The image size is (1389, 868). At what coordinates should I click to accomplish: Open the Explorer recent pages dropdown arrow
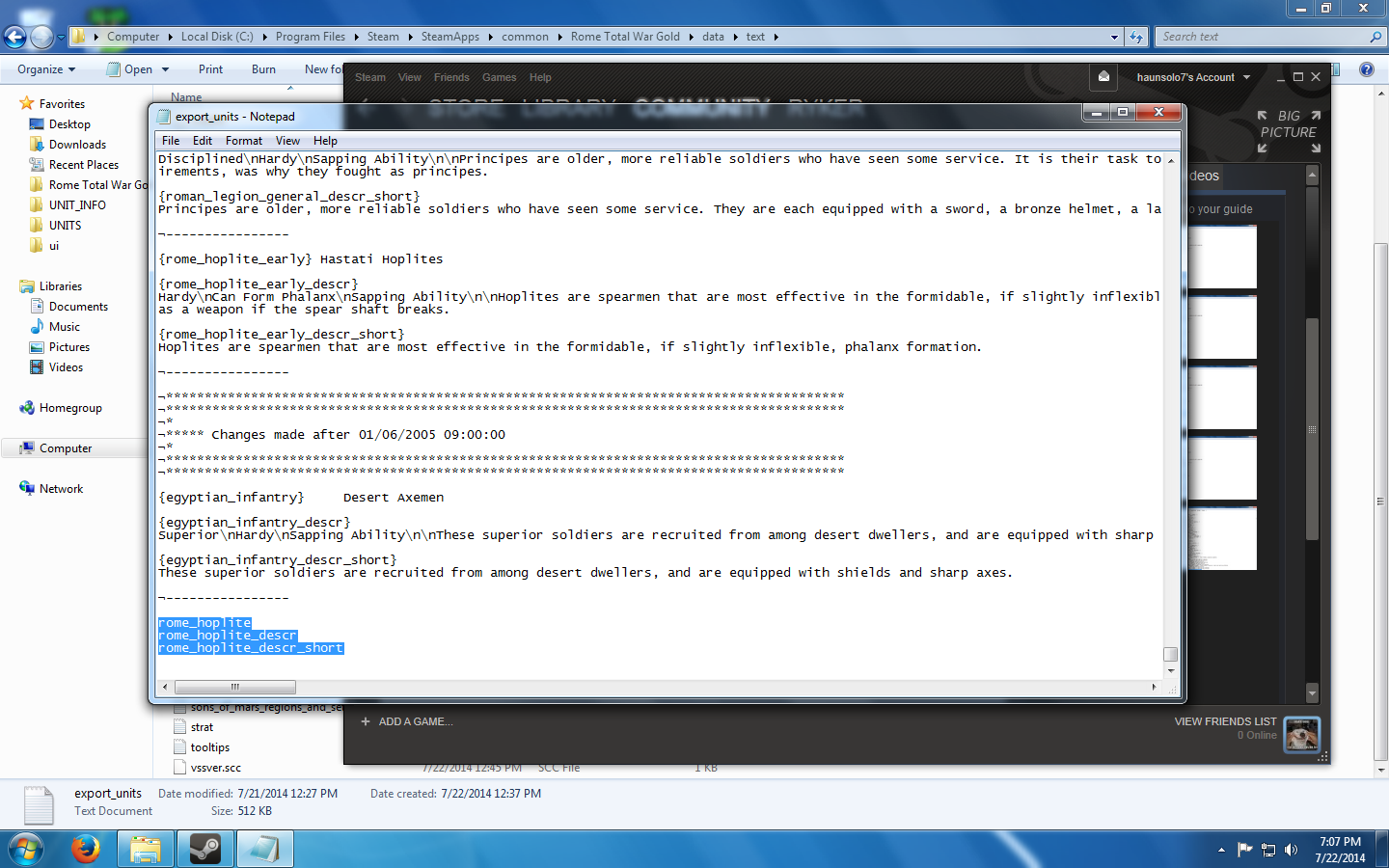(x=61, y=38)
